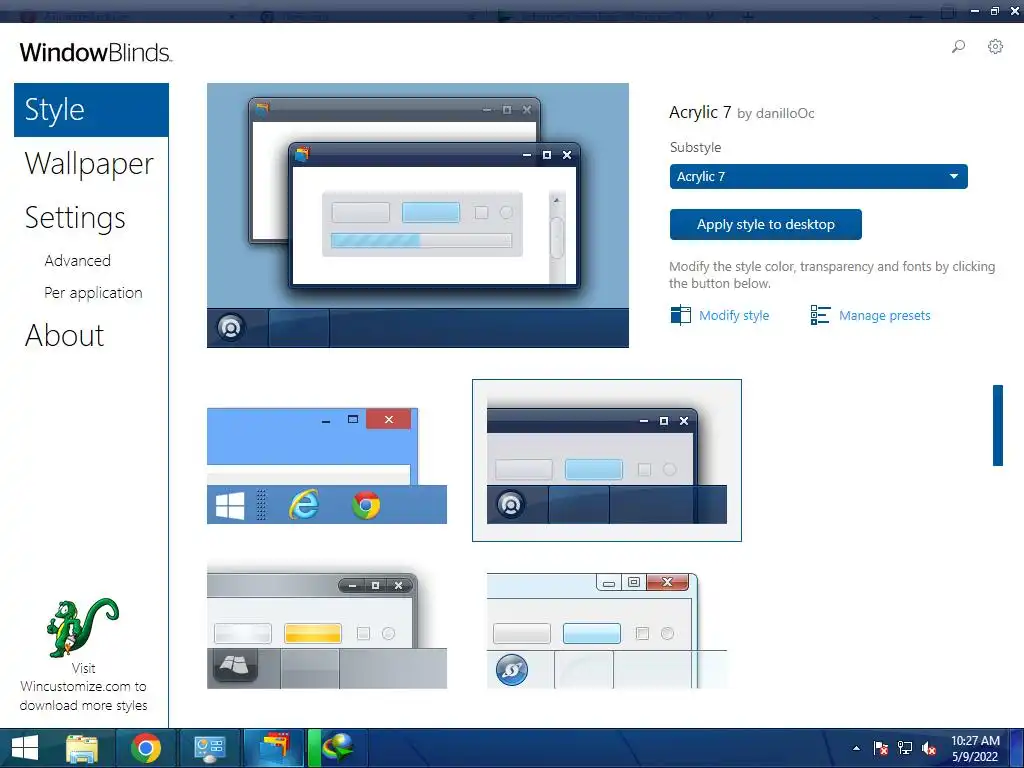This screenshot has height=768, width=1024.
Task: Click Apply style to desktop button
Action: click(765, 225)
